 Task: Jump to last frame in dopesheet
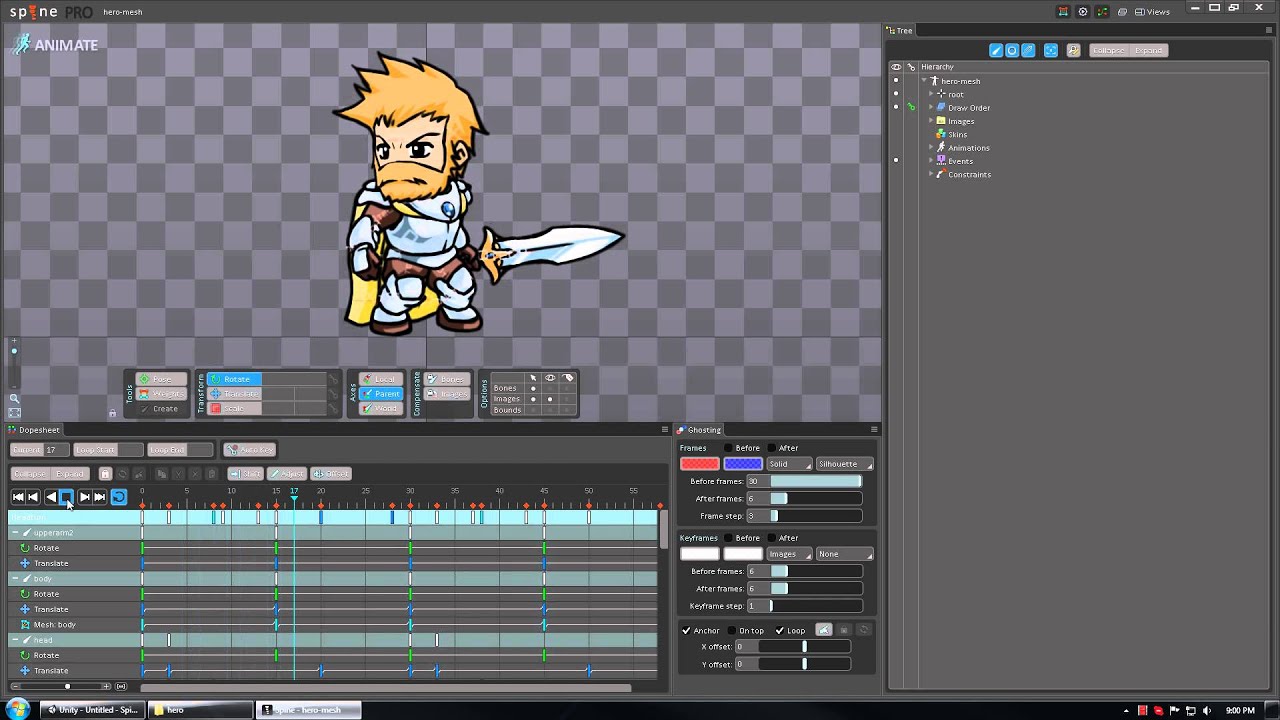(99, 497)
